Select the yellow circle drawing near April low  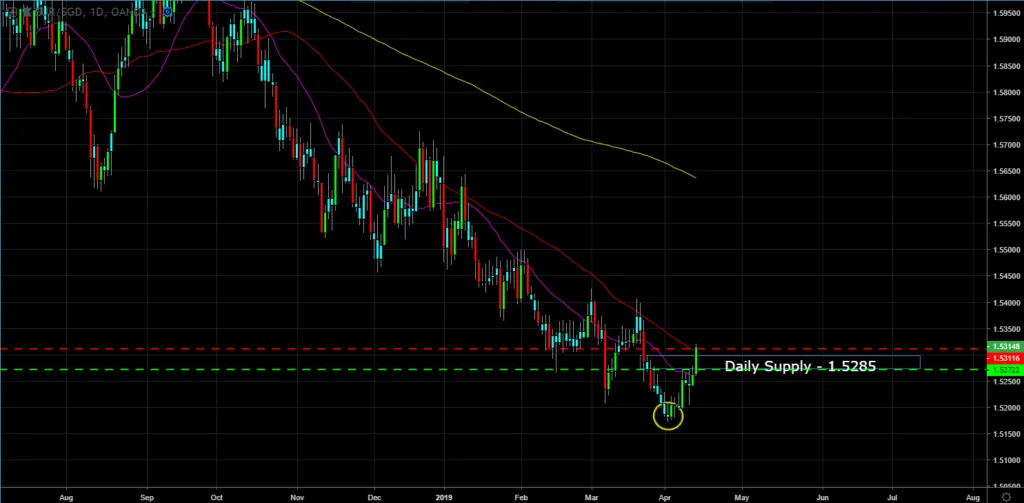[668, 416]
